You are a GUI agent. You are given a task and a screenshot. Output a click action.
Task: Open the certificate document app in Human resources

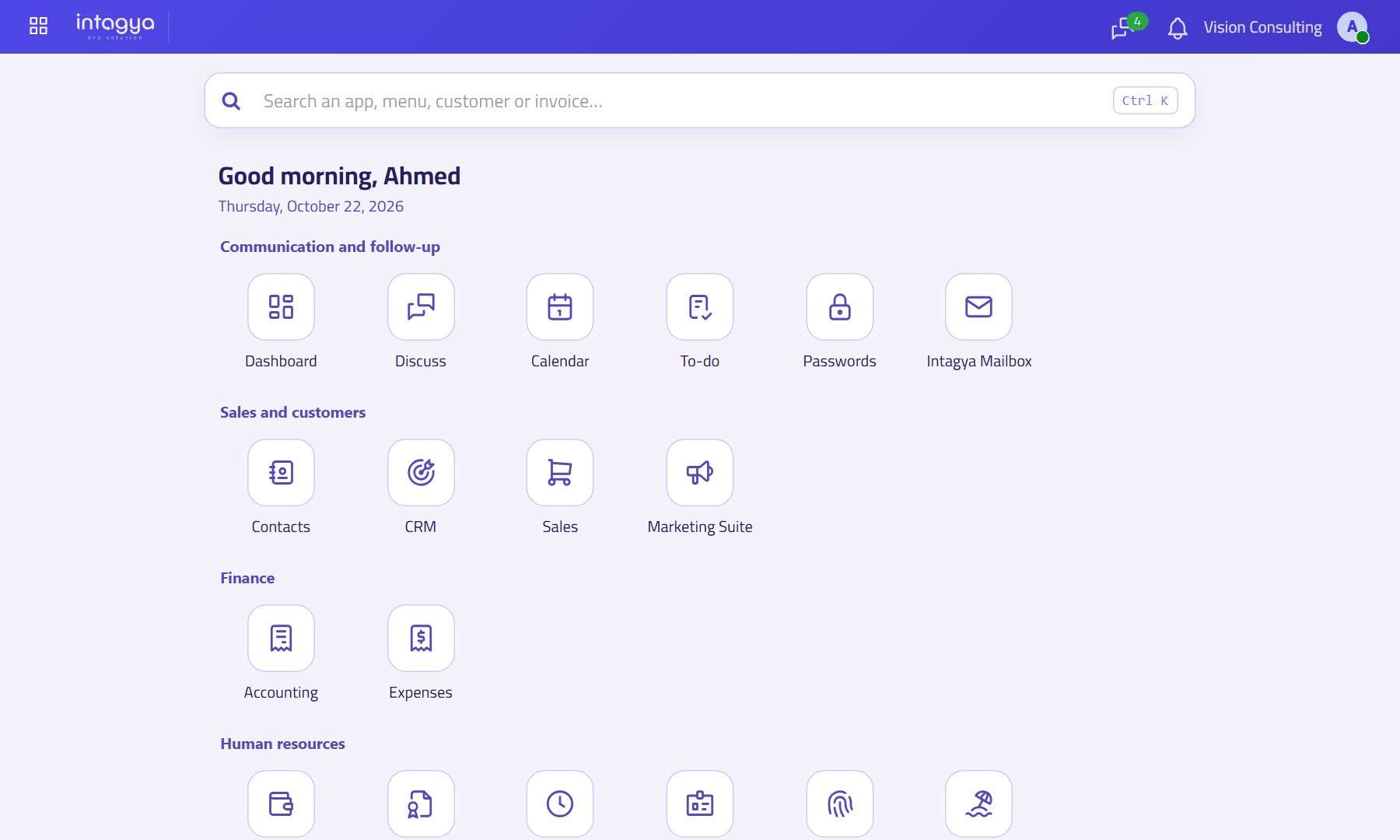(421, 803)
